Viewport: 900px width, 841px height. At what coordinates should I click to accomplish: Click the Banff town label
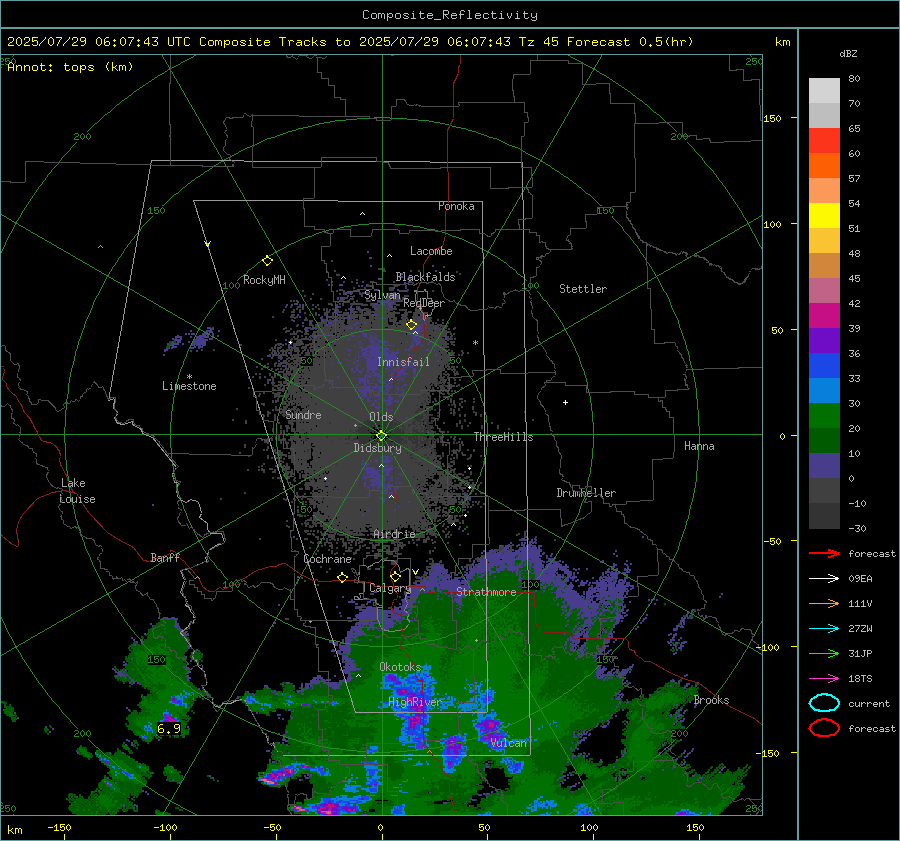tap(165, 557)
